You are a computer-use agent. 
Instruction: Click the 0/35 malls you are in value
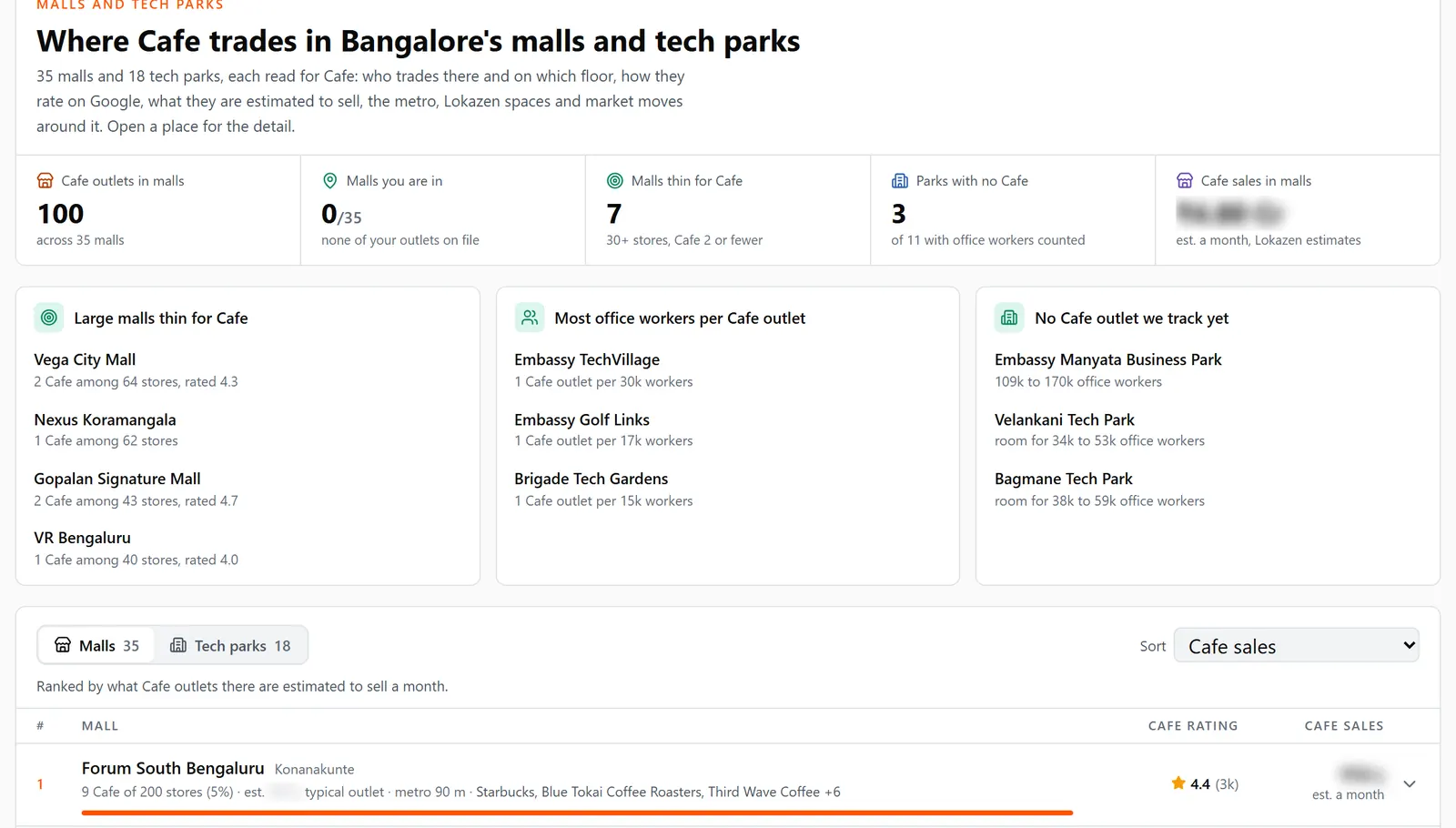(341, 215)
